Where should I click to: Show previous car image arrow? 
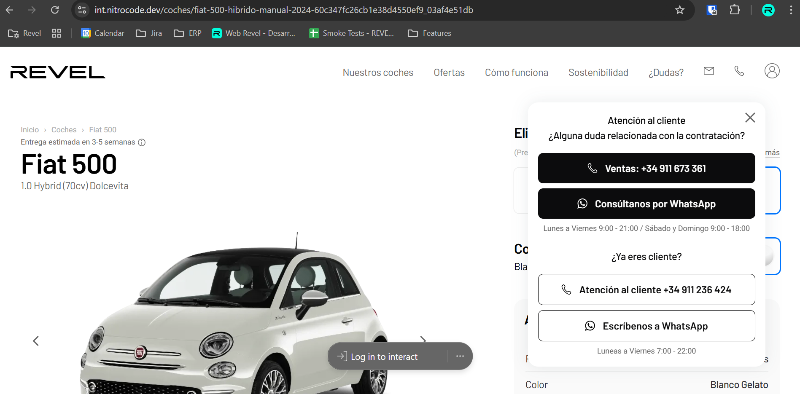[36, 340]
